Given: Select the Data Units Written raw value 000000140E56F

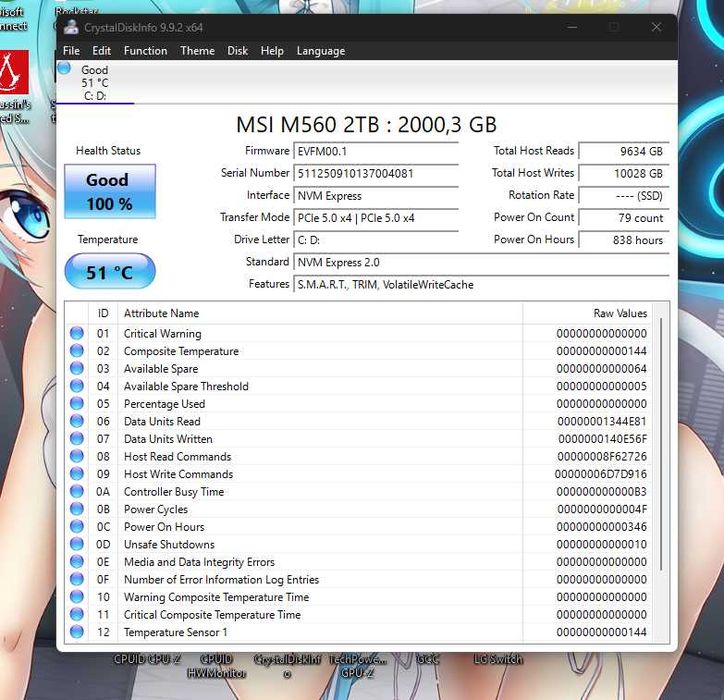Looking at the screenshot, I should (603, 439).
